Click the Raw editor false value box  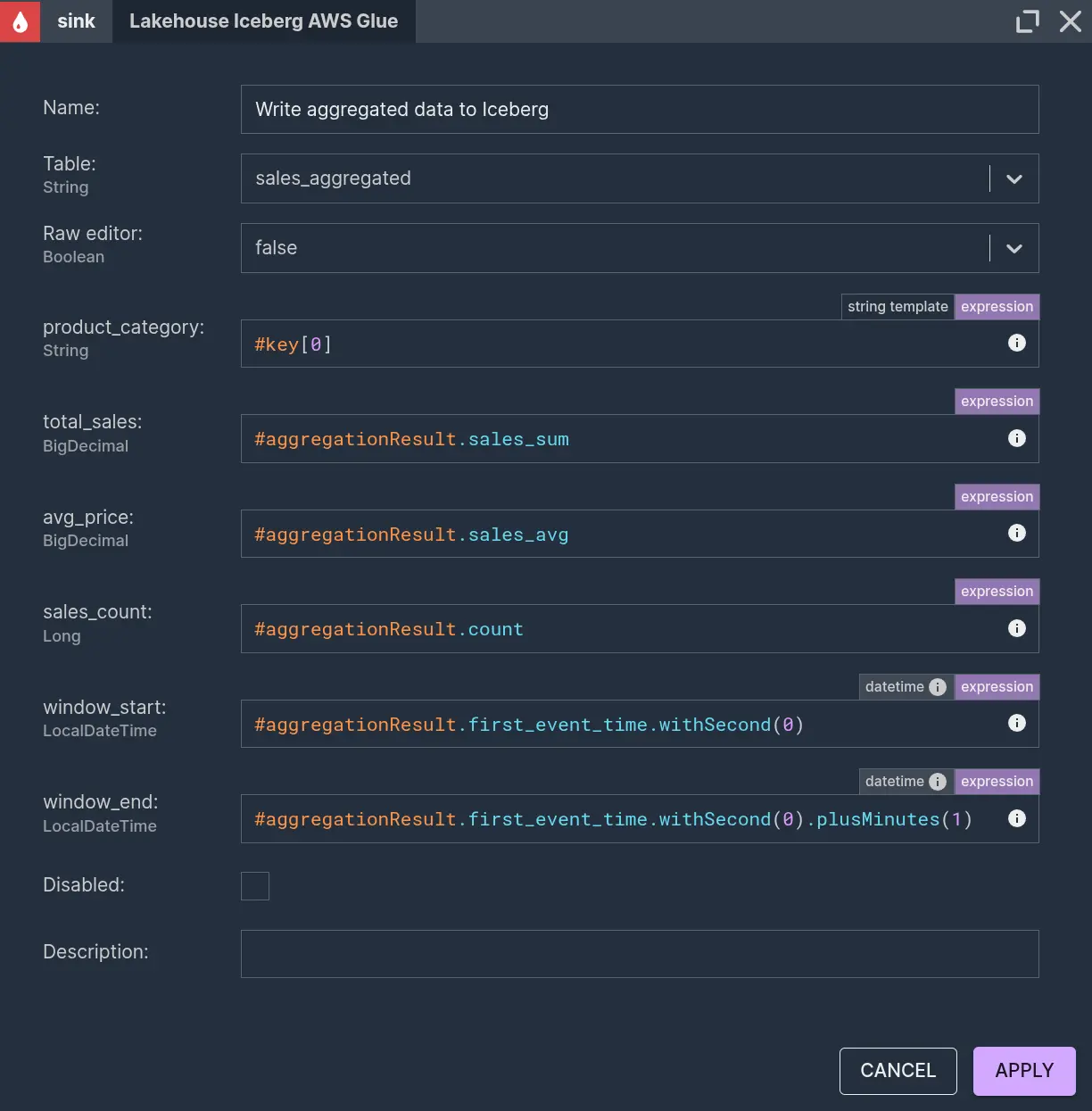click(640, 248)
